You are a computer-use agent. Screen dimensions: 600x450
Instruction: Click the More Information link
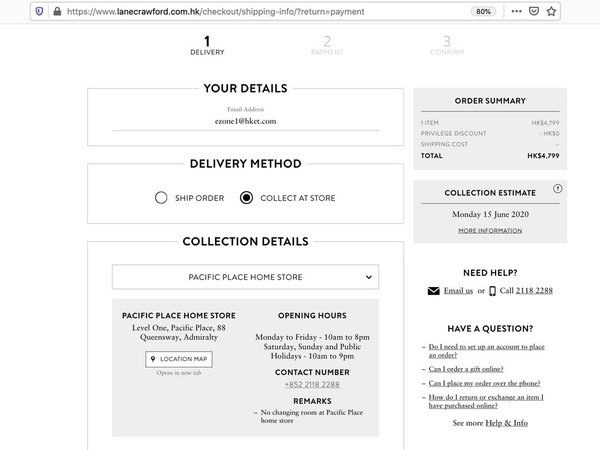490,231
